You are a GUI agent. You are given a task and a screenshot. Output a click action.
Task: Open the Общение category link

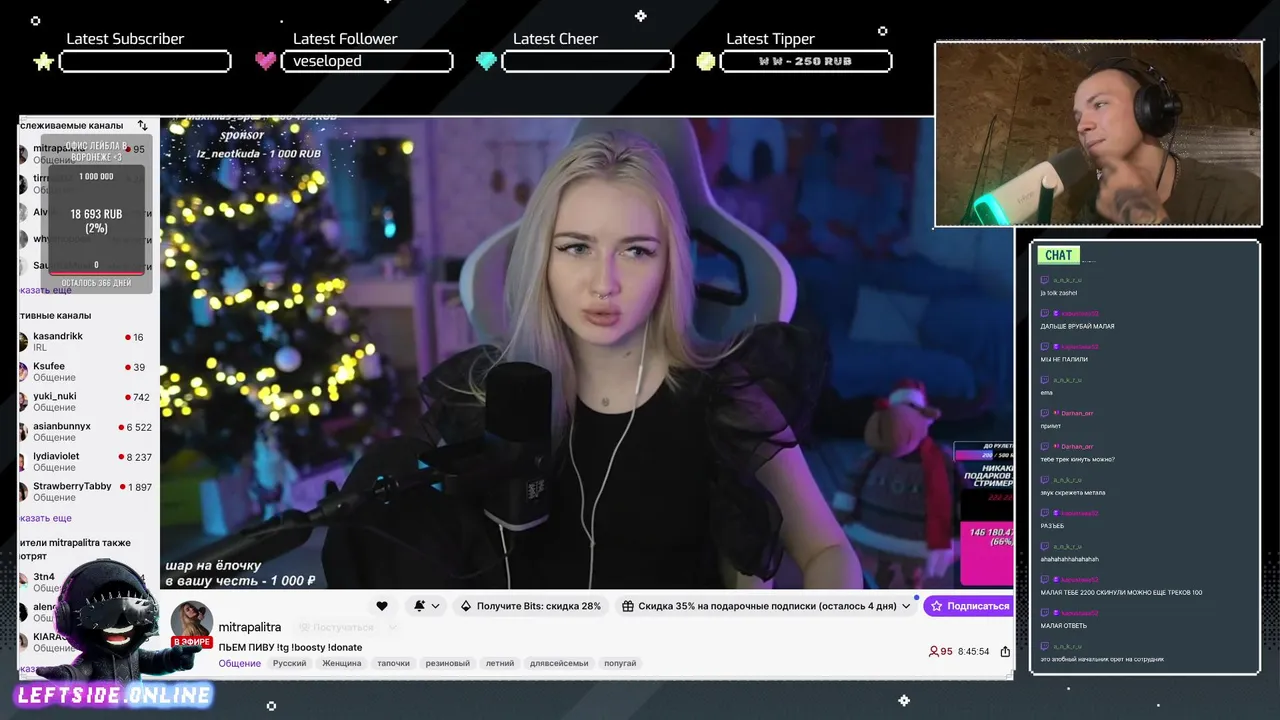pyautogui.click(x=240, y=663)
